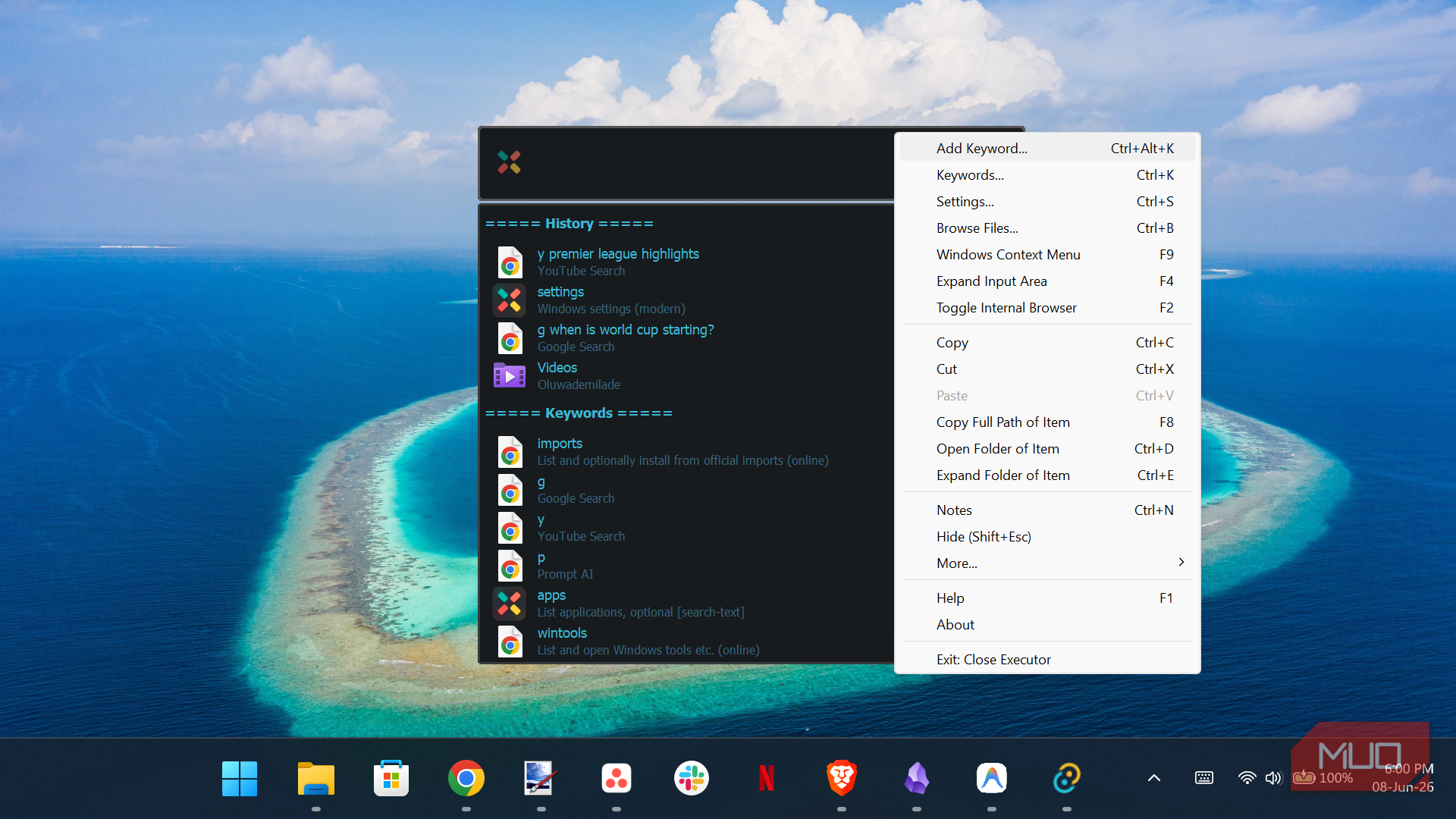The image size is (1456, 819).
Task: Click Chrome icon beside world cup search
Action: (x=510, y=338)
